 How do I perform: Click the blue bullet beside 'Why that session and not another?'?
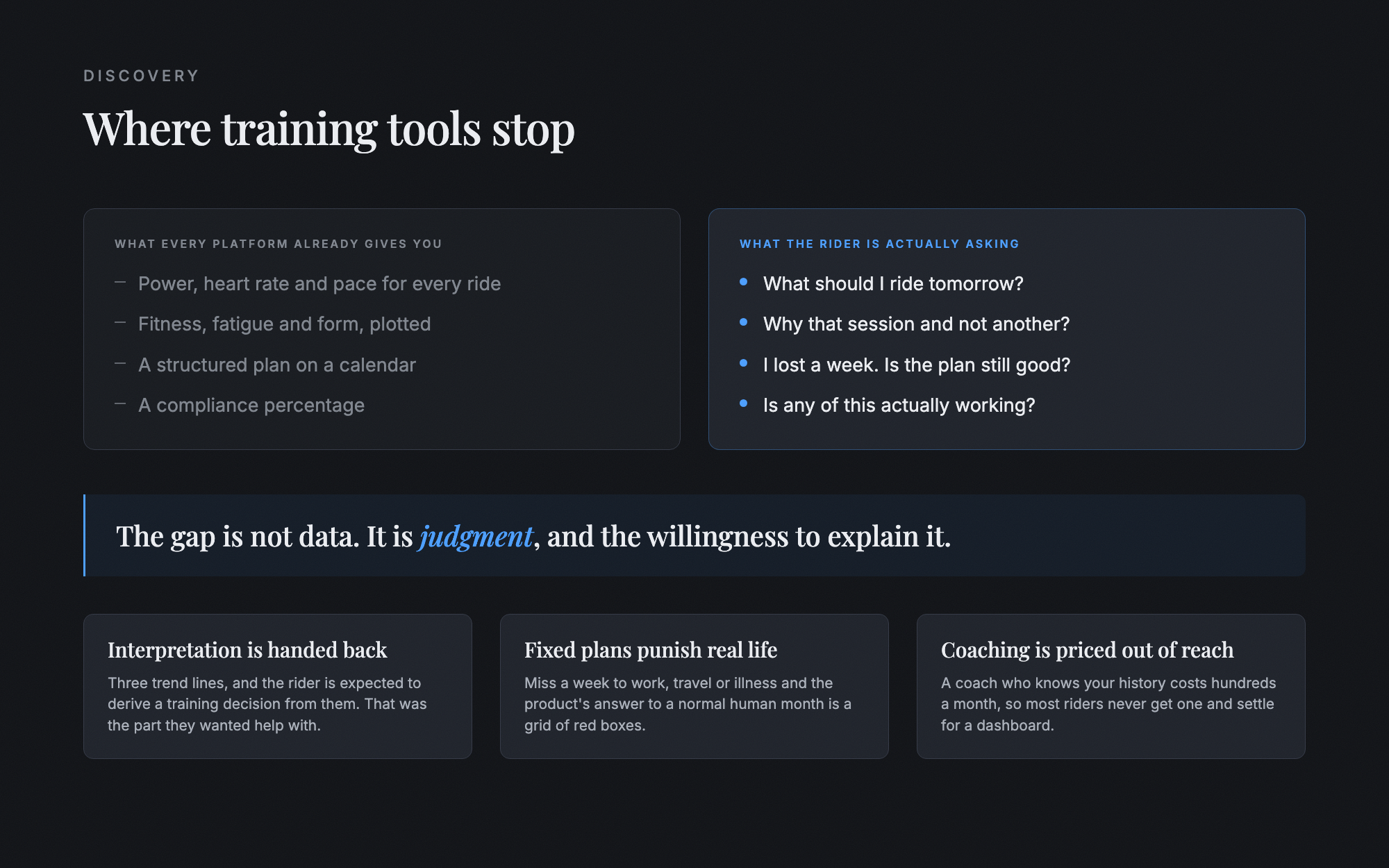(743, 322)
